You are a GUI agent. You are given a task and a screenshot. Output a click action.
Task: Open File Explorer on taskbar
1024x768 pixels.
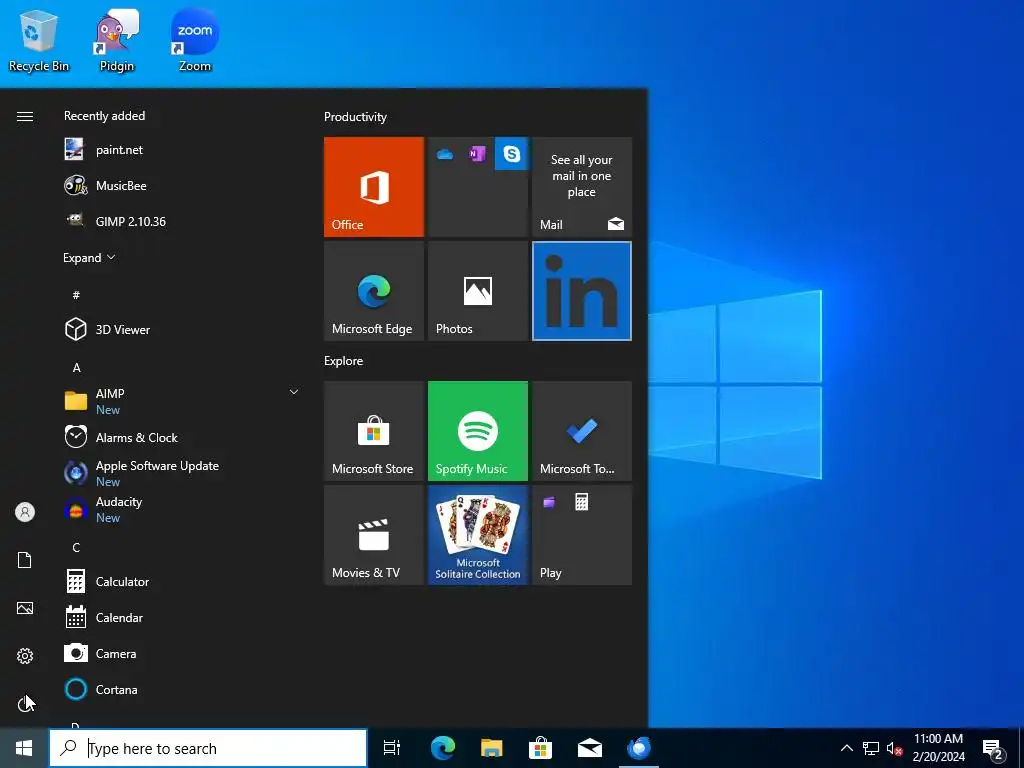point(492,748)
